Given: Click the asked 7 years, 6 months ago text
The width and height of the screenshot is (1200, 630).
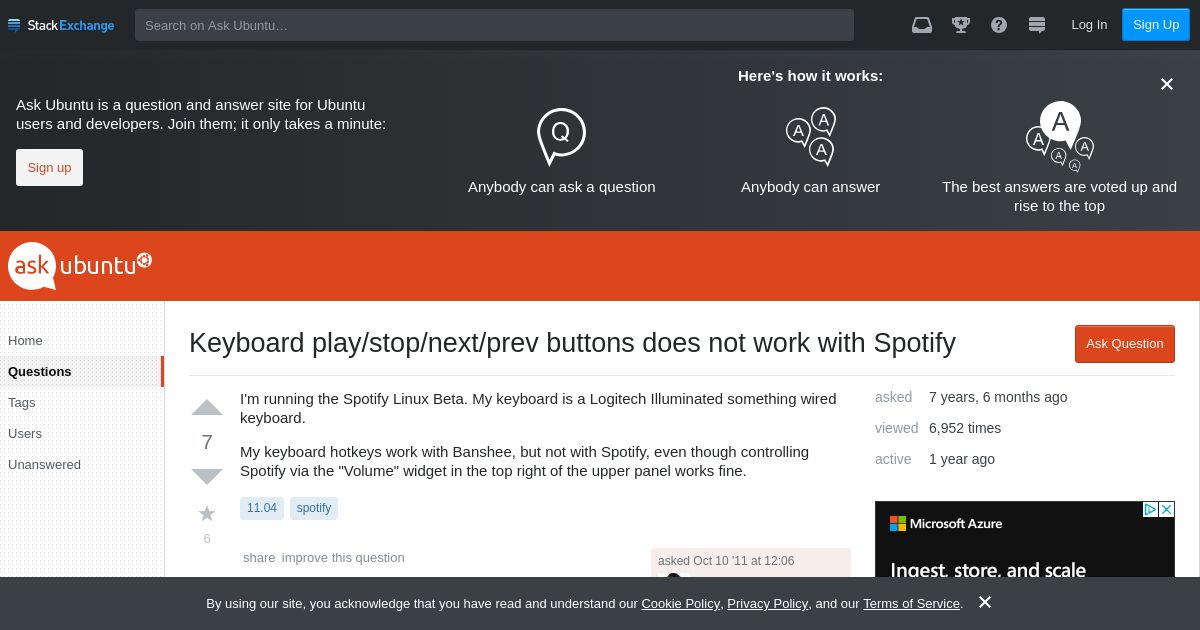Looking at the screenshot, I should click(971, 397).
